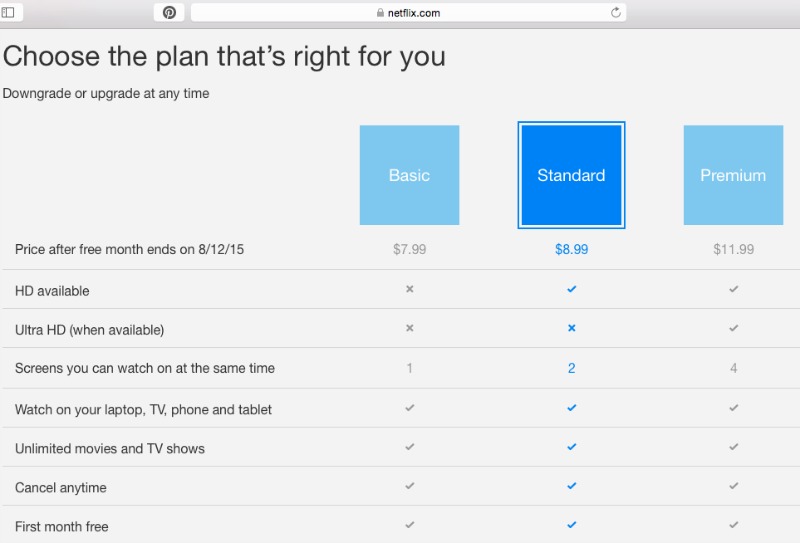The width and height of the screenshot is (800, 543).
Task: Click the reload page icon in the address bar
Action: pyautogui.click(x=616, y=13)
